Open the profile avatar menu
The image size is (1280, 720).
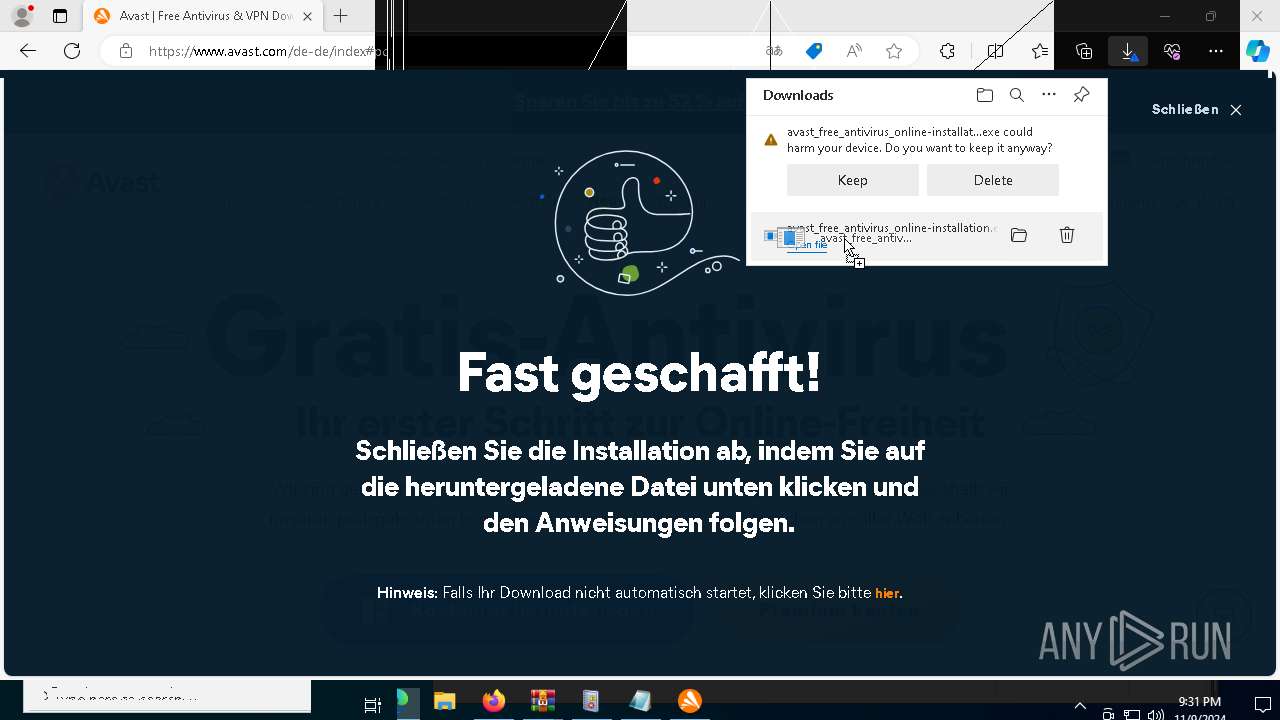point(22,16)
